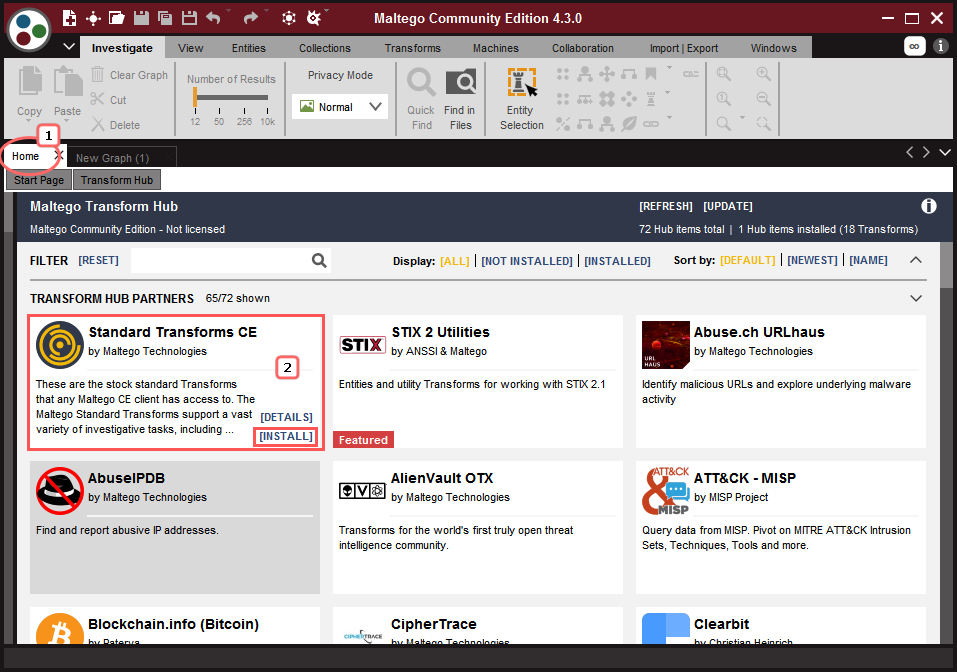Click the Transform Hub header info icon

tap(928, 206)
